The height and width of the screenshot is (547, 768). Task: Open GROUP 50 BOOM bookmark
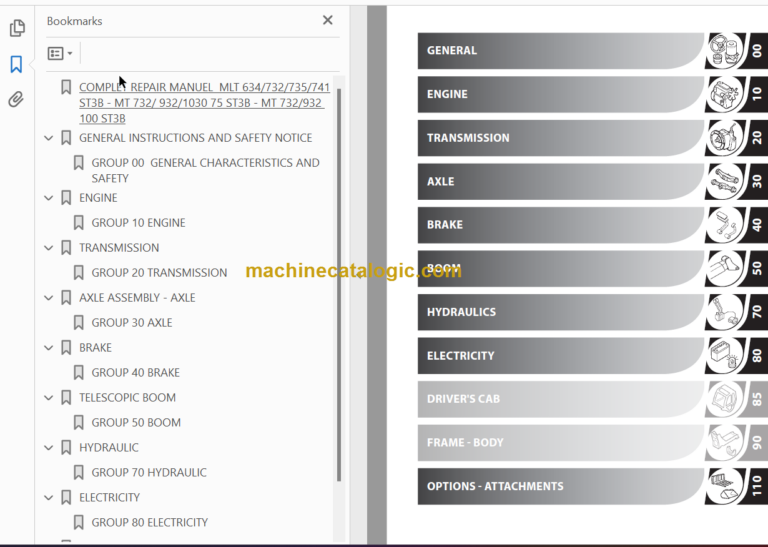pyautogui.click(x=136, y=422)
